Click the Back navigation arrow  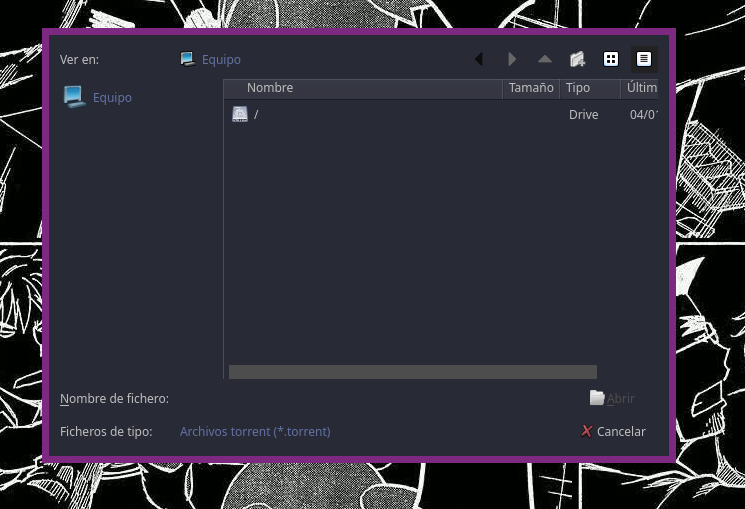[x=479, y=59]
